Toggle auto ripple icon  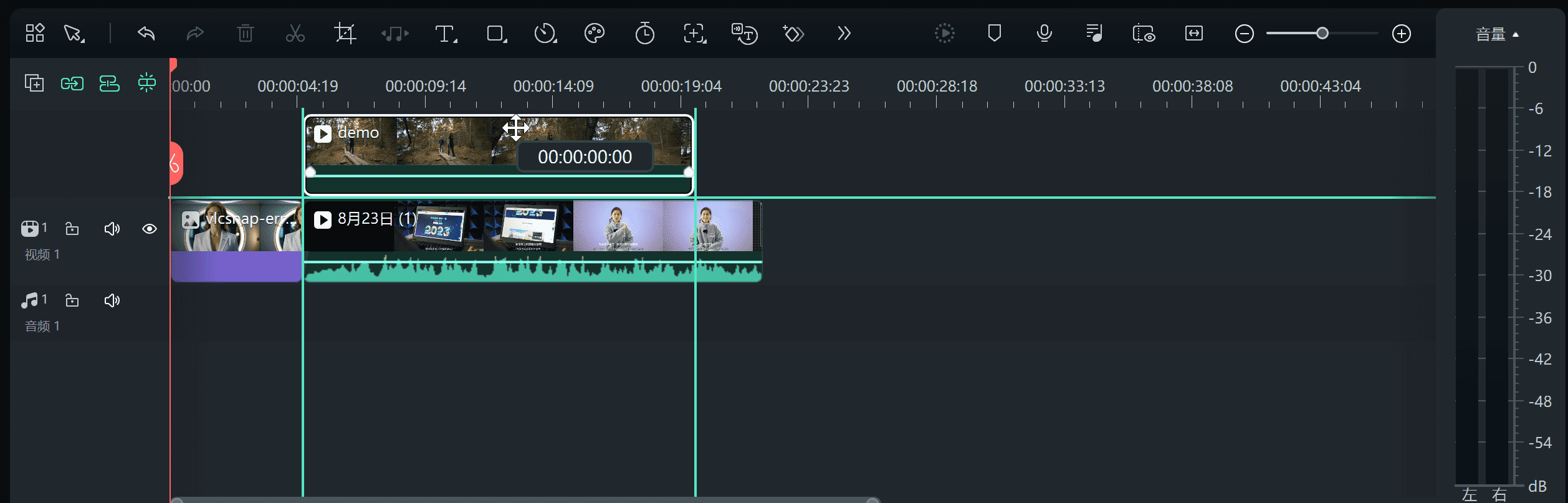pos(110,83)
